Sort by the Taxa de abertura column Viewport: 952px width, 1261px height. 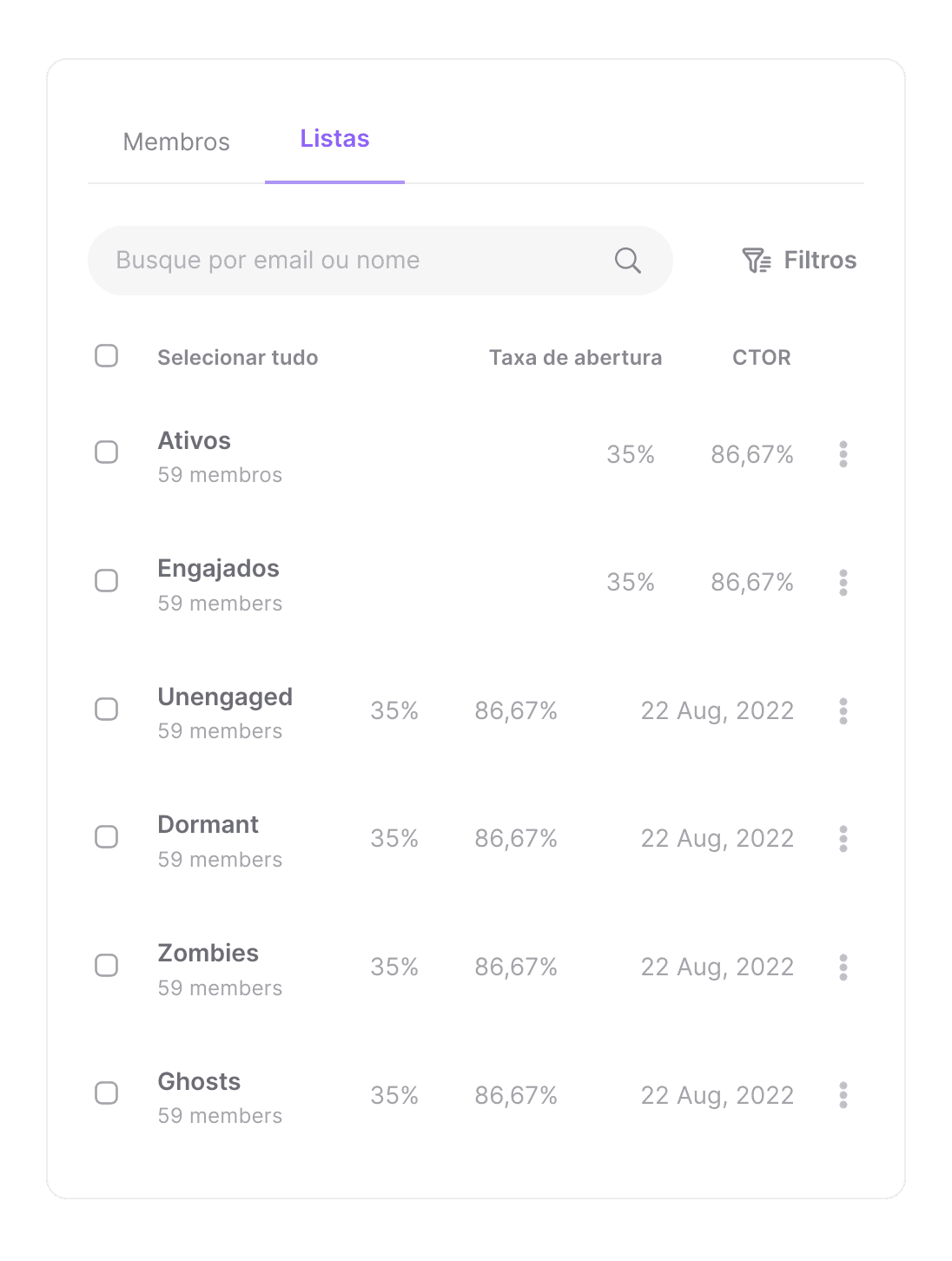coord(575,357)
